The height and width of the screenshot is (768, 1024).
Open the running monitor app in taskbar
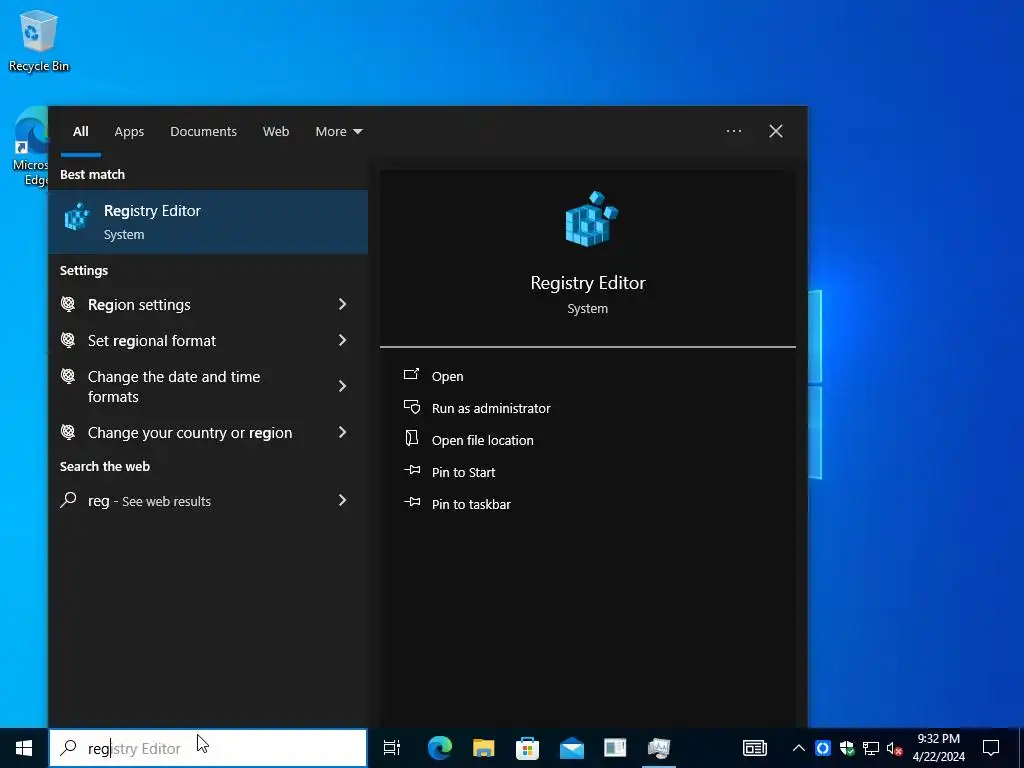[x=659, y=748]
